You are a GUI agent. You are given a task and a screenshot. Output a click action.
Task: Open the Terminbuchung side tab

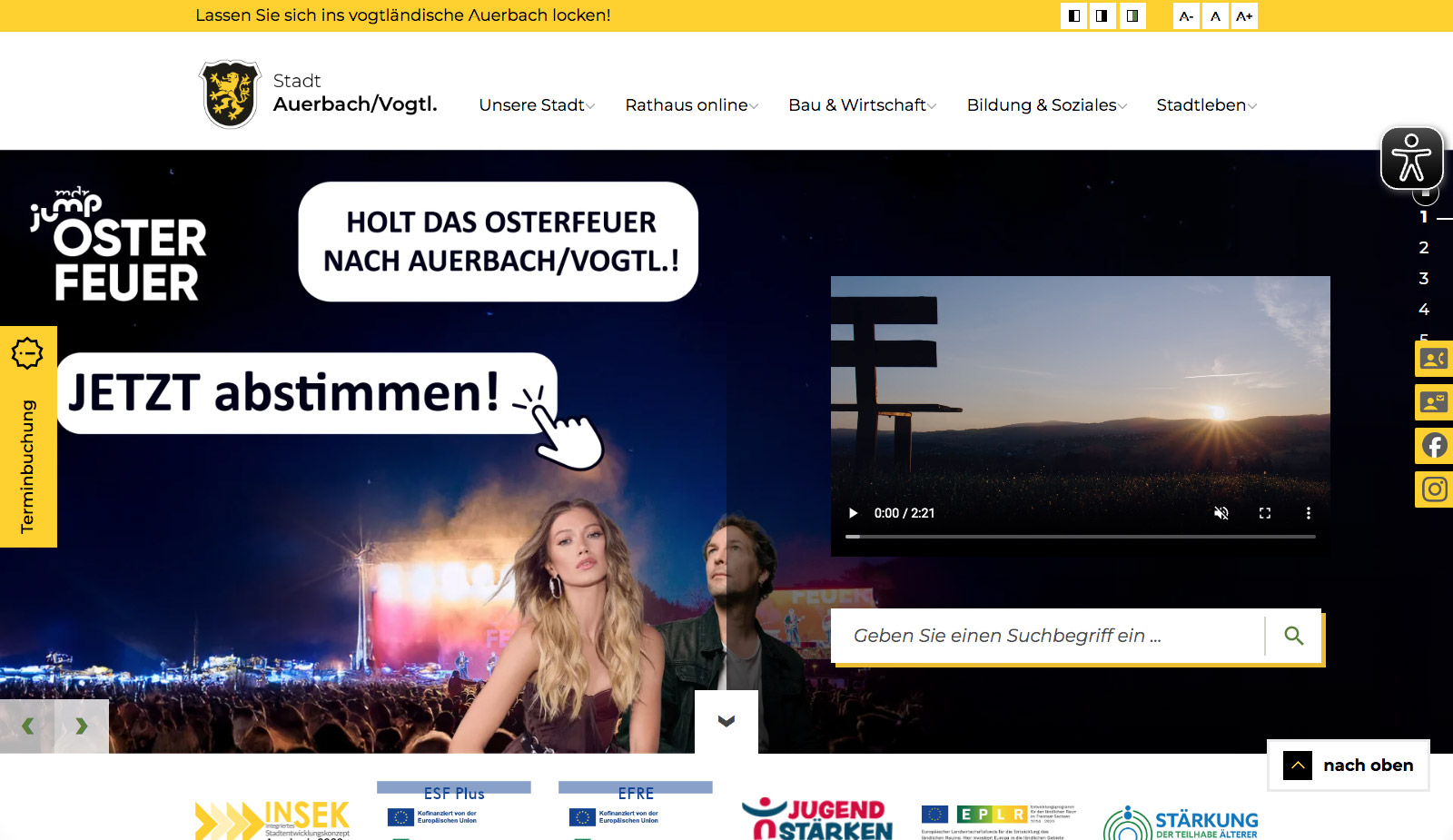[28, 437]
